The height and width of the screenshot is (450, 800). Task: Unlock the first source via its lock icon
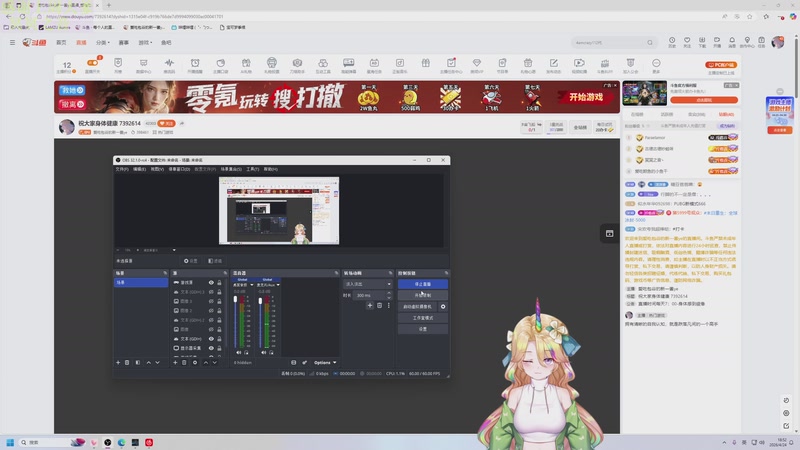tap(219, 282)
